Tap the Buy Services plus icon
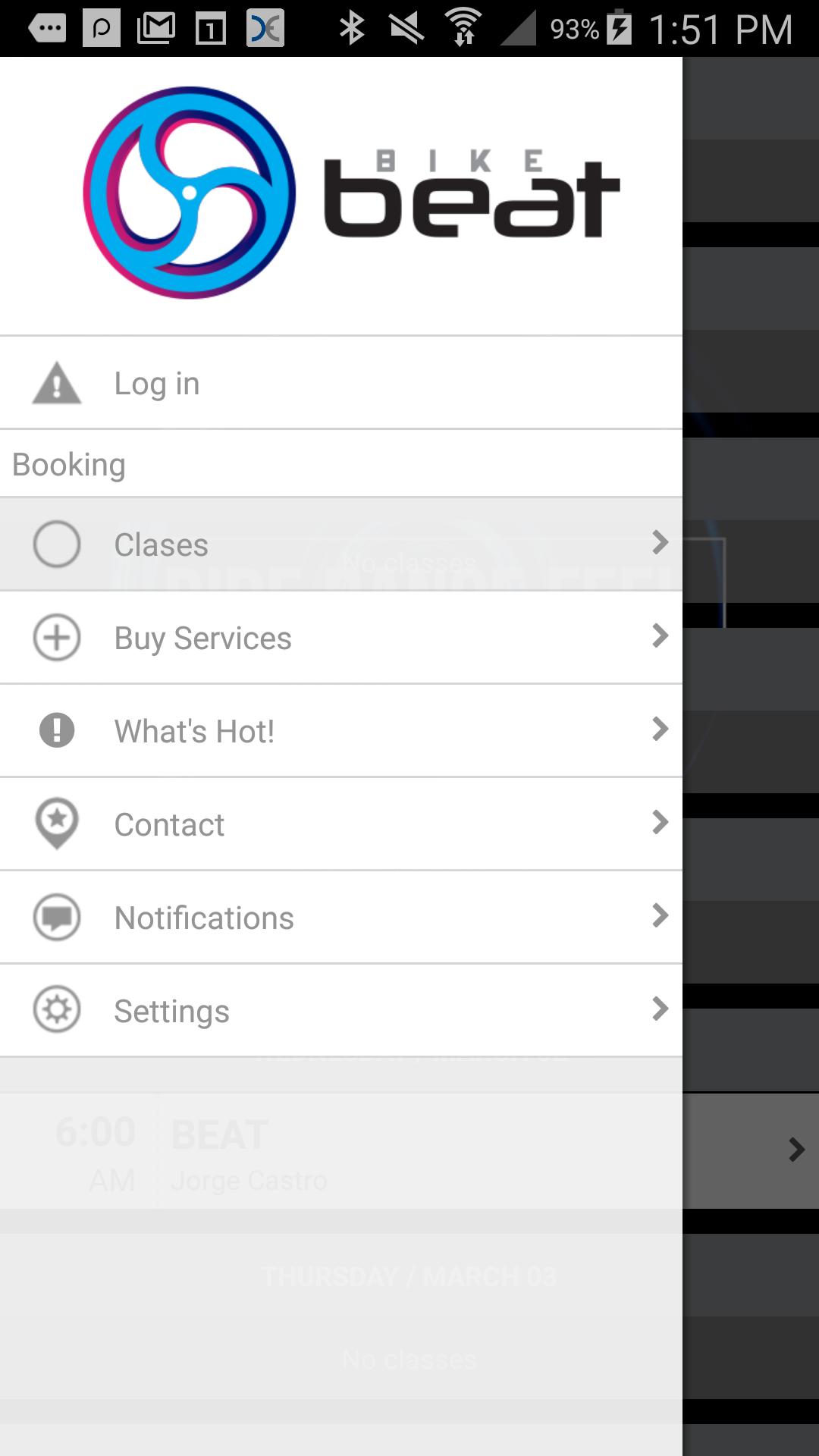This screenshot has height=1456, width=819. pos(57,637)
